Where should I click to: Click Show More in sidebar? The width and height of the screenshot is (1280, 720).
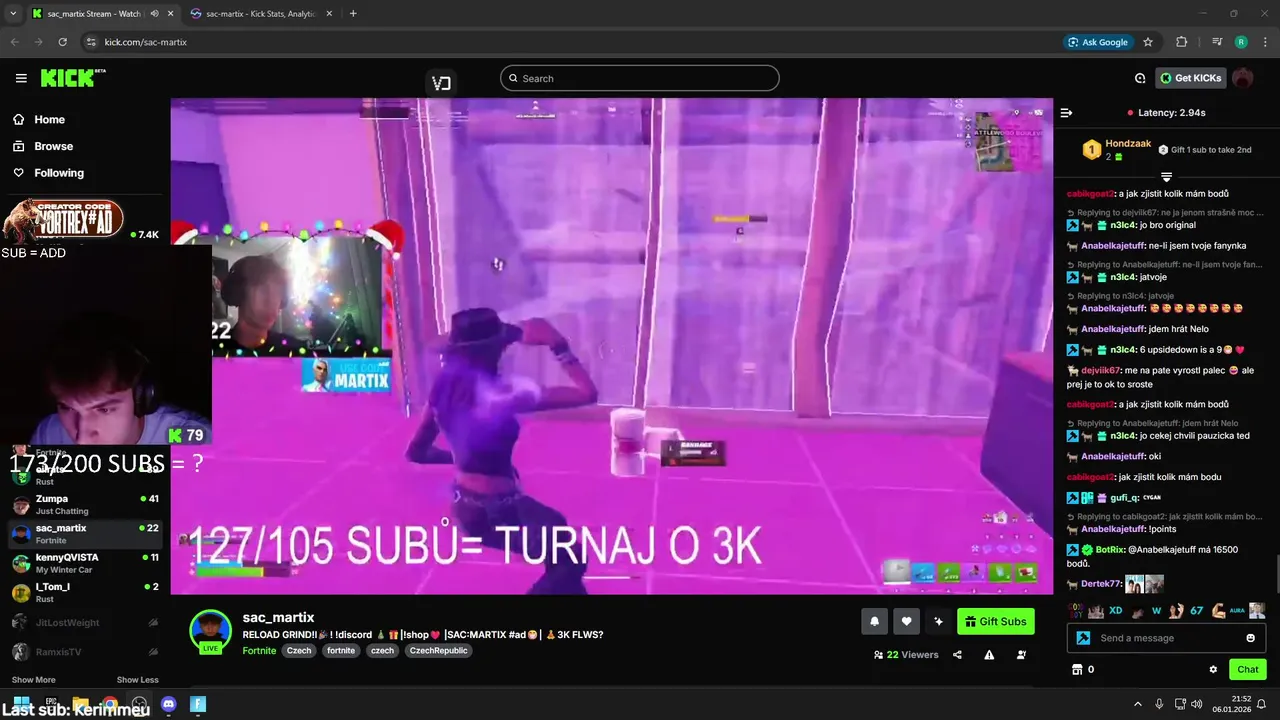[33, 680]
